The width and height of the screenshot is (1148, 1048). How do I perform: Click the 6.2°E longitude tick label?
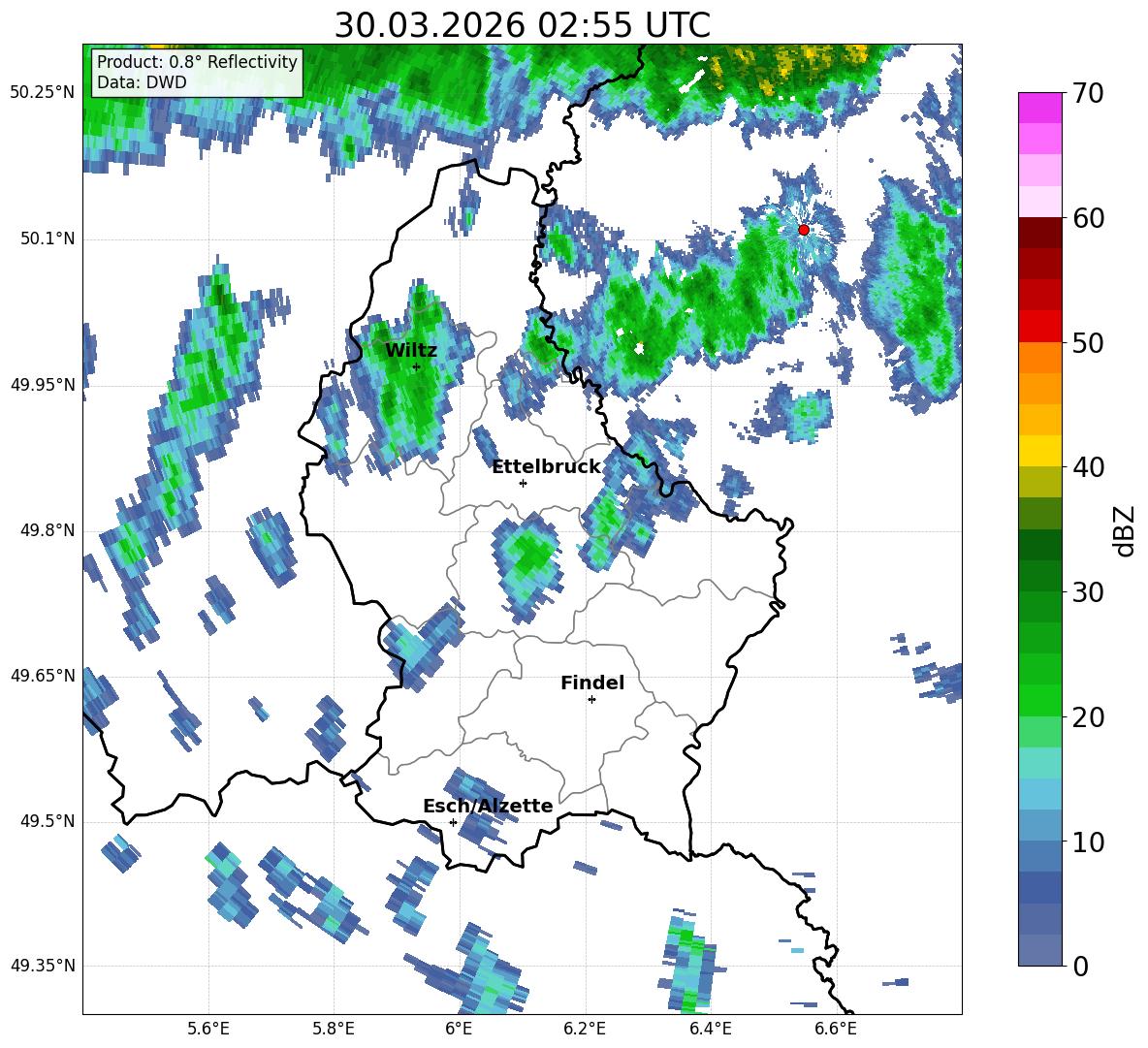(585, 1029)
